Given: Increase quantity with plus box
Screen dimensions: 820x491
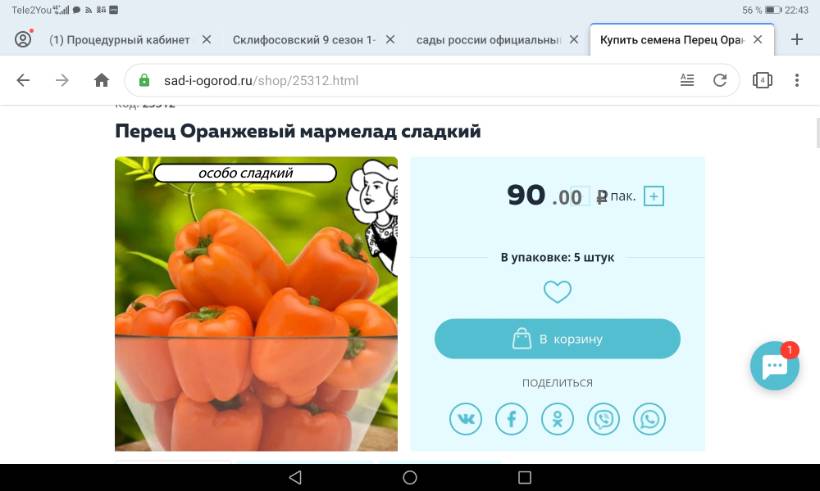Looking at the screenshot, I should [x=654, y=196].
